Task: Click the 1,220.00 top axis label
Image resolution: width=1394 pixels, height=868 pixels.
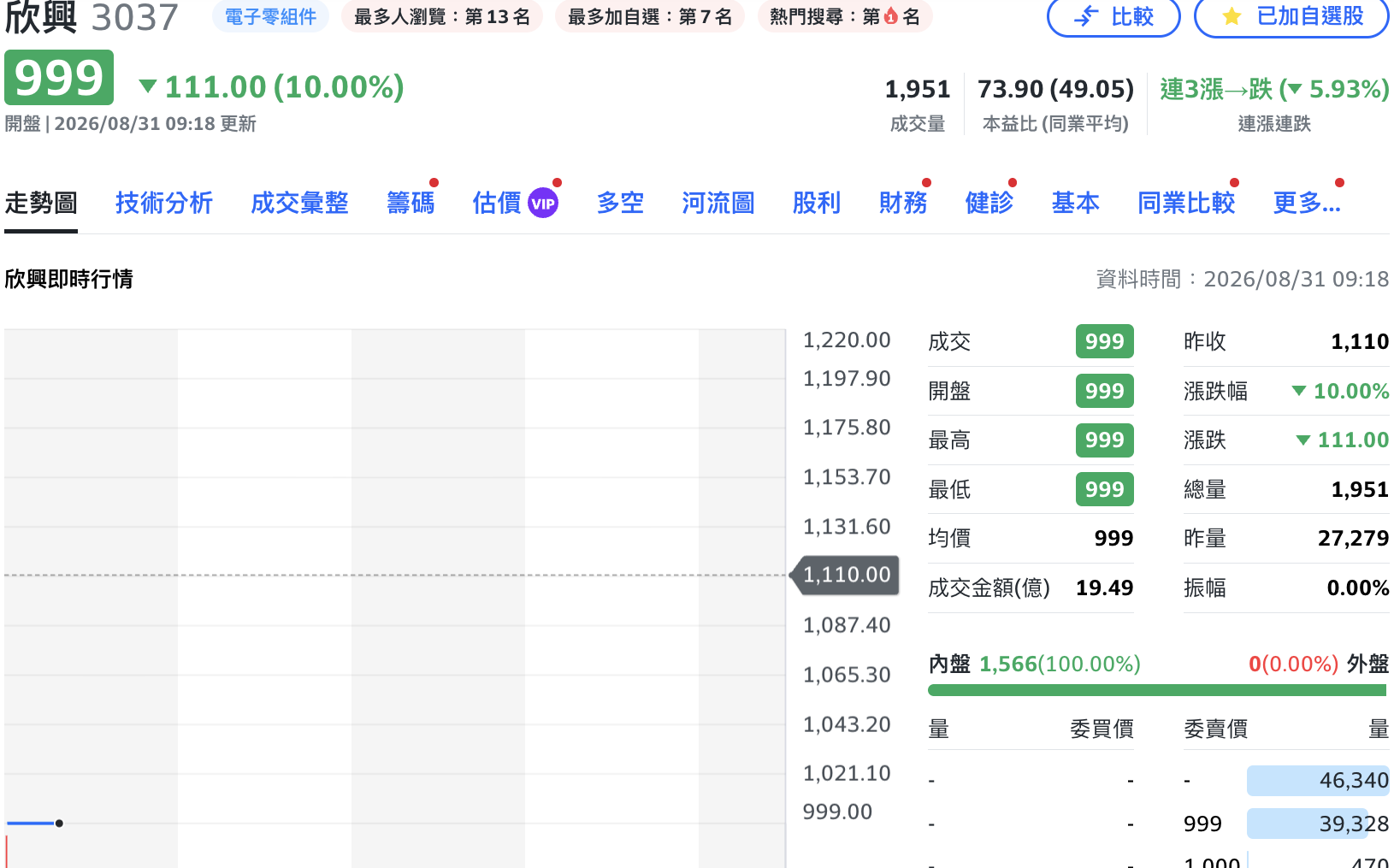Action: coord(847,340)
